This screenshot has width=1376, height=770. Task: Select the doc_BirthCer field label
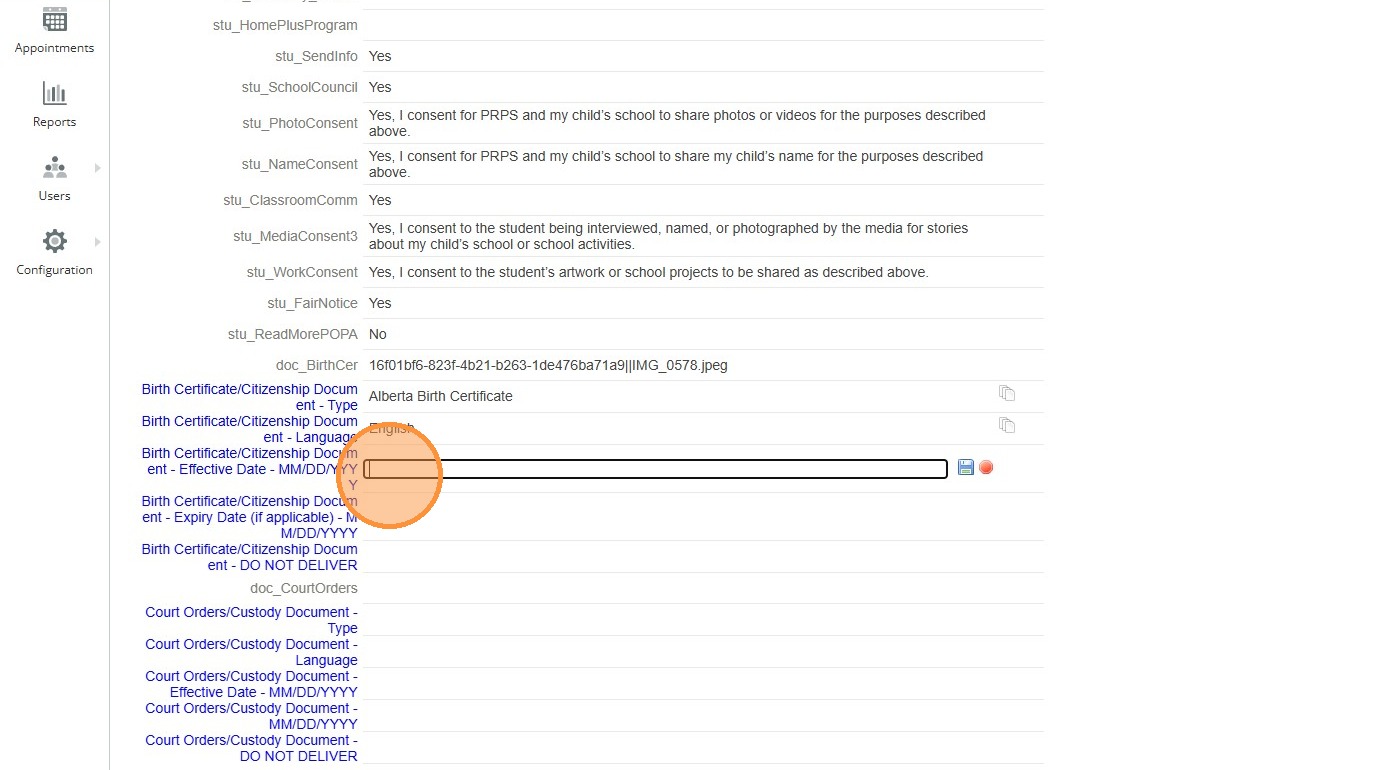(317, 365)
